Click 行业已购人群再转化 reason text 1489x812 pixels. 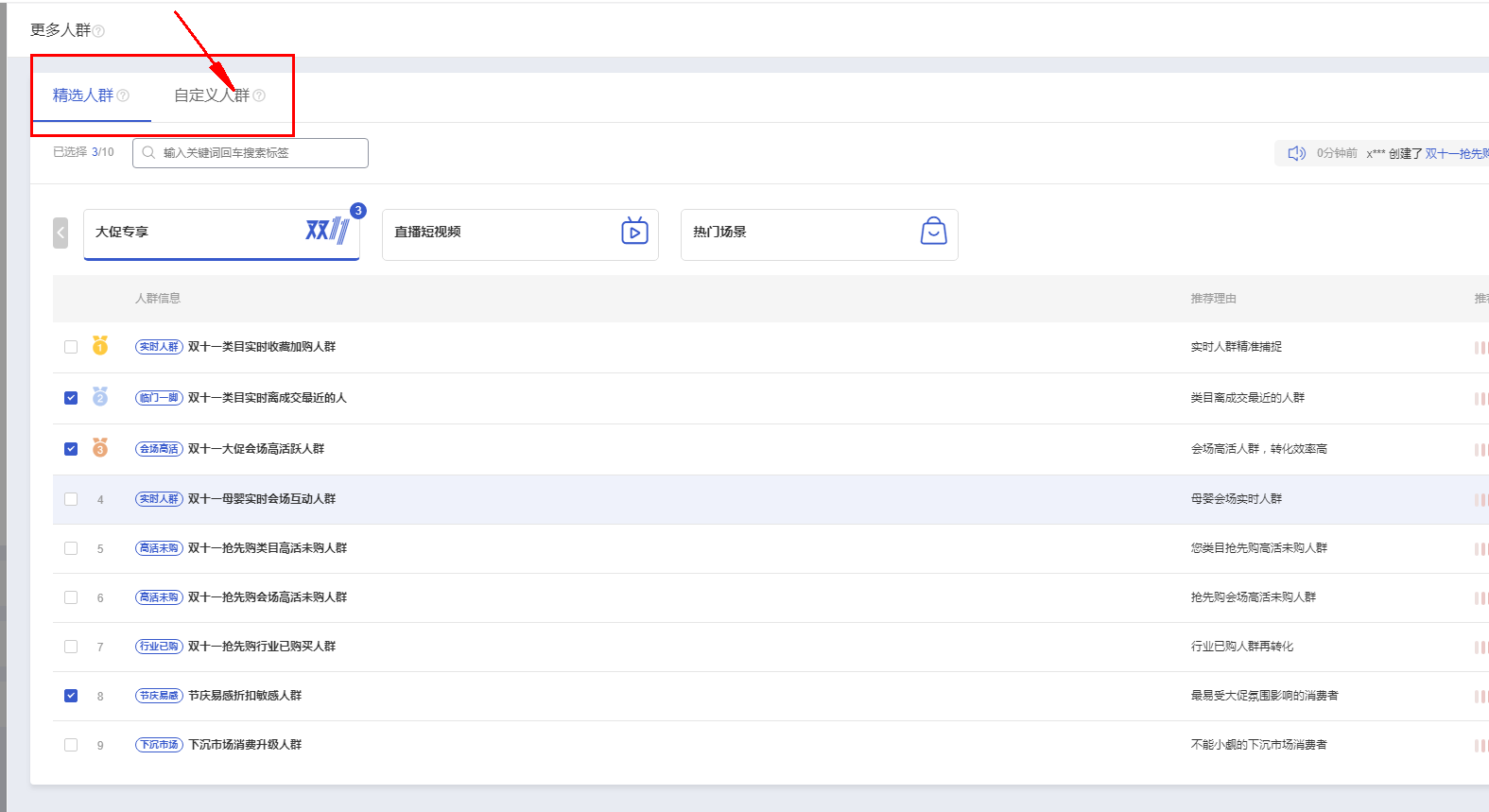1242,647
